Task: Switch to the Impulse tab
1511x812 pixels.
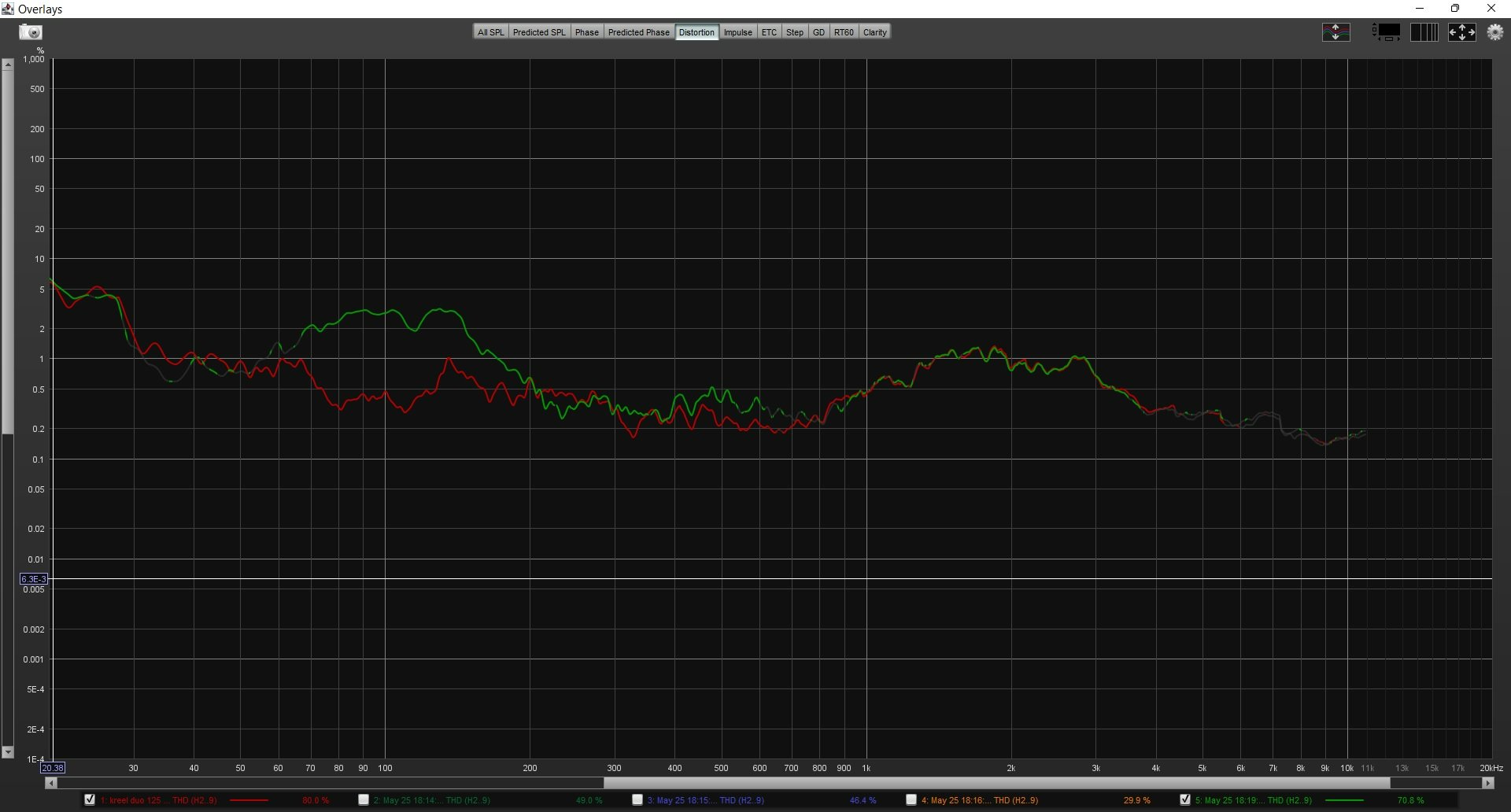Action: pyautogui.click(x=737, y=32)
